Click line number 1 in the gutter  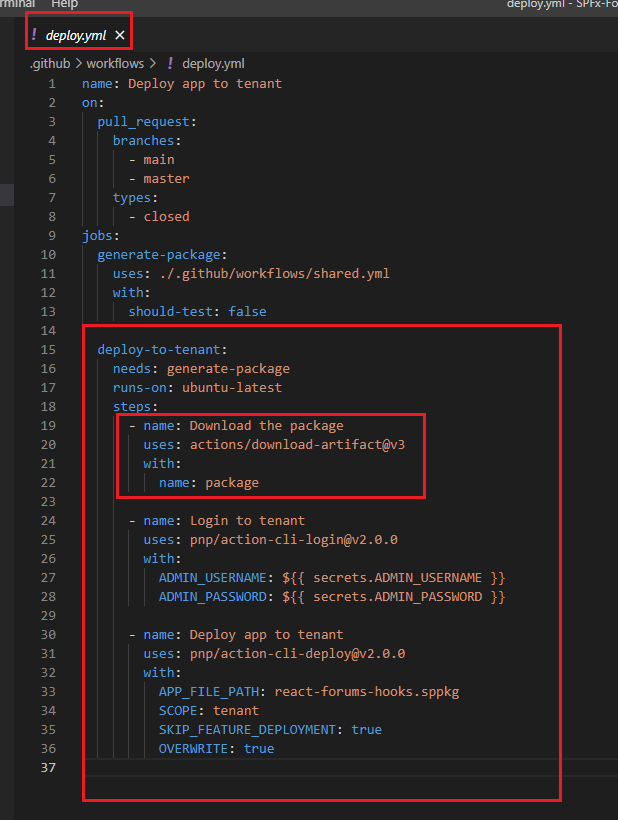(x=52, y=84)
